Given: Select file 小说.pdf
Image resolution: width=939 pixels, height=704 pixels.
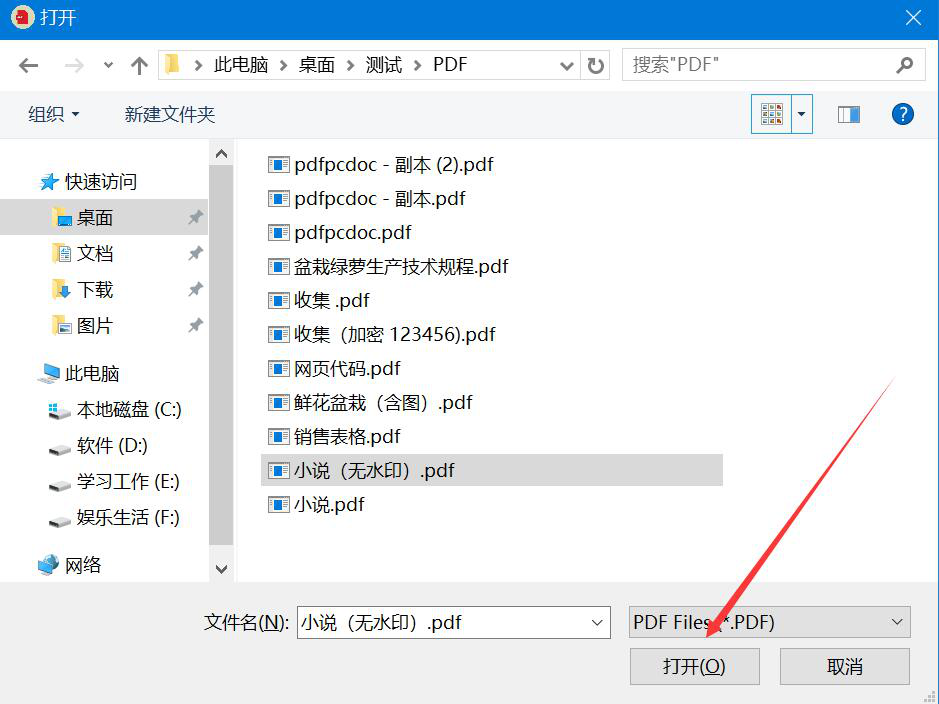Looking at the screenshot, I should (x=316, y=505).
